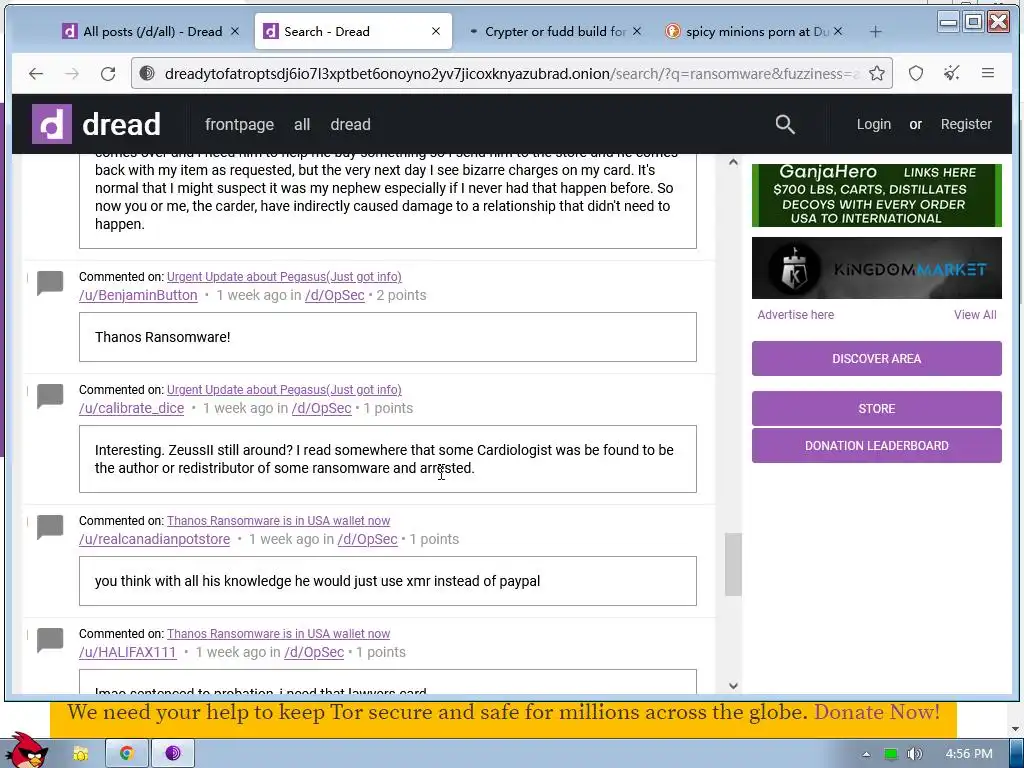Switch to All posts (/d/all) tab
1024x768 pixels.
pos(152,31)
